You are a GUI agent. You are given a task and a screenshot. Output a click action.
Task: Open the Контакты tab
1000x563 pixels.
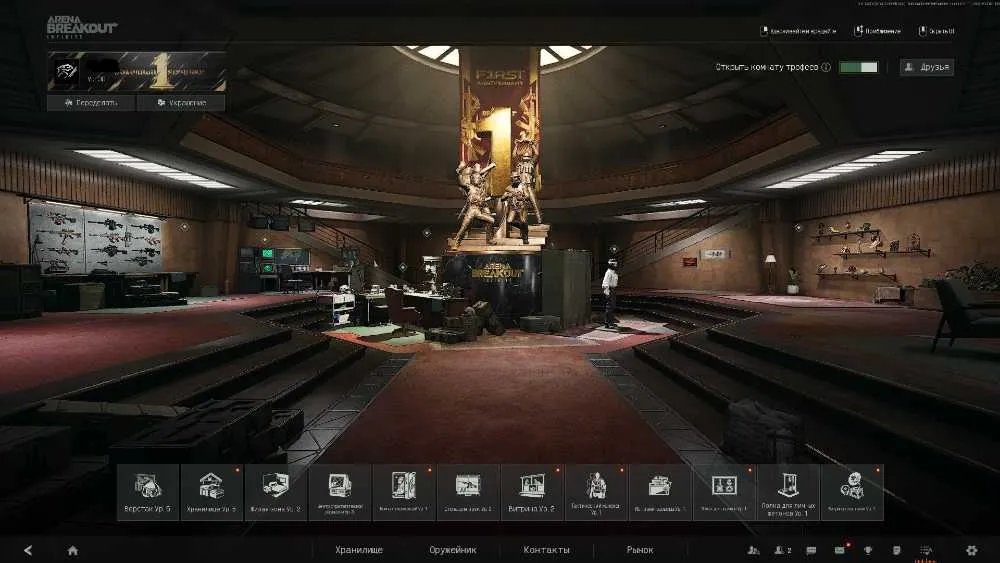click(x=546, y=550)
